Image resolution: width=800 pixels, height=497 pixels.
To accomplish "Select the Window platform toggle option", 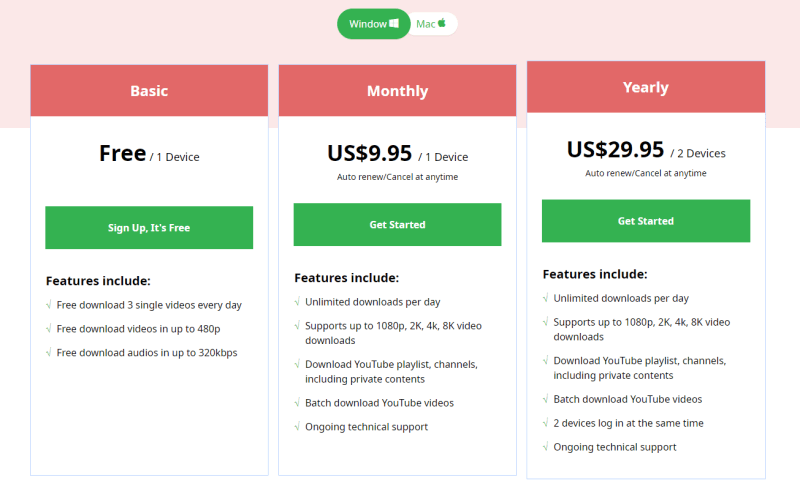I will (x=374, y=24).
